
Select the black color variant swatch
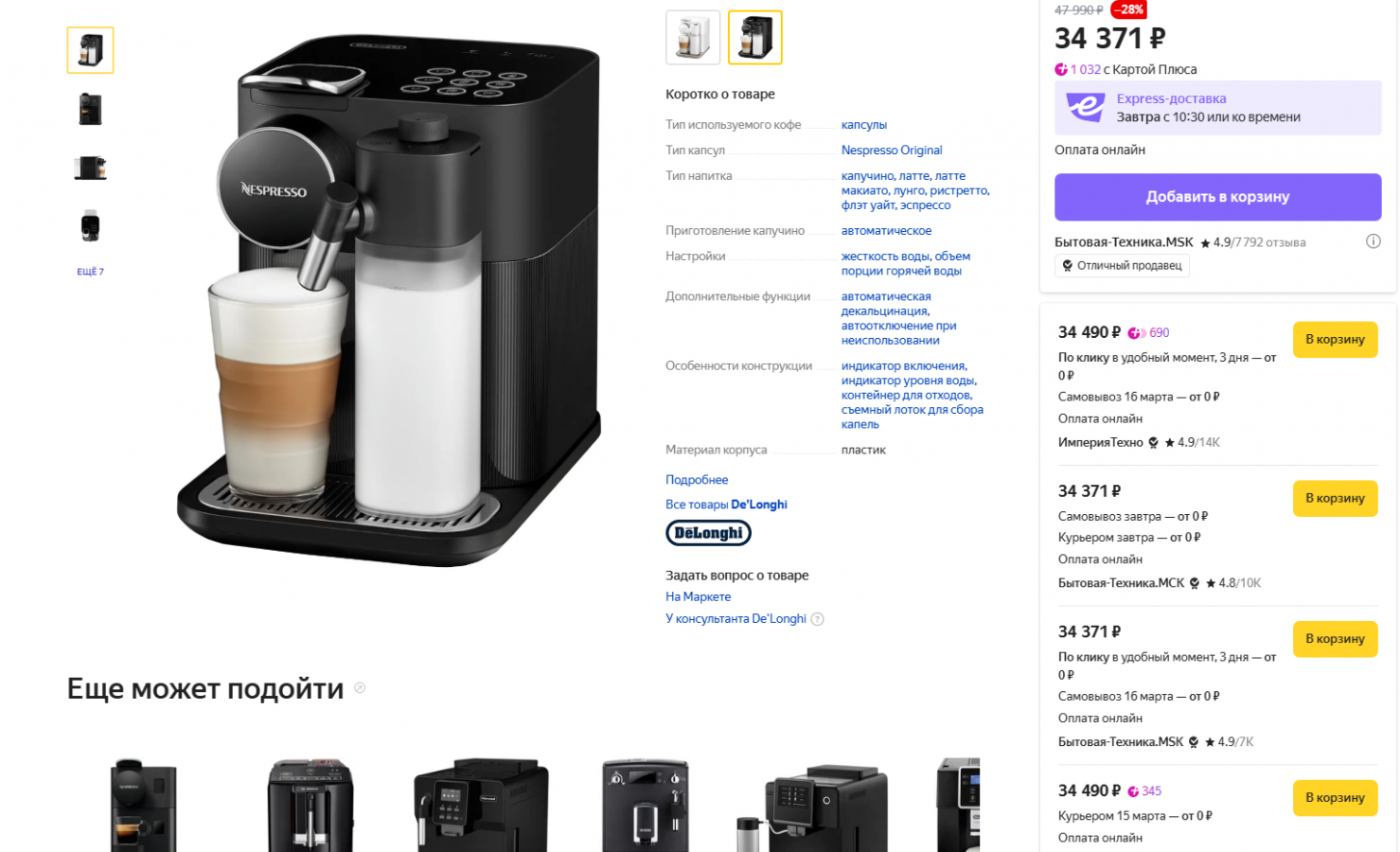(755, 38)
